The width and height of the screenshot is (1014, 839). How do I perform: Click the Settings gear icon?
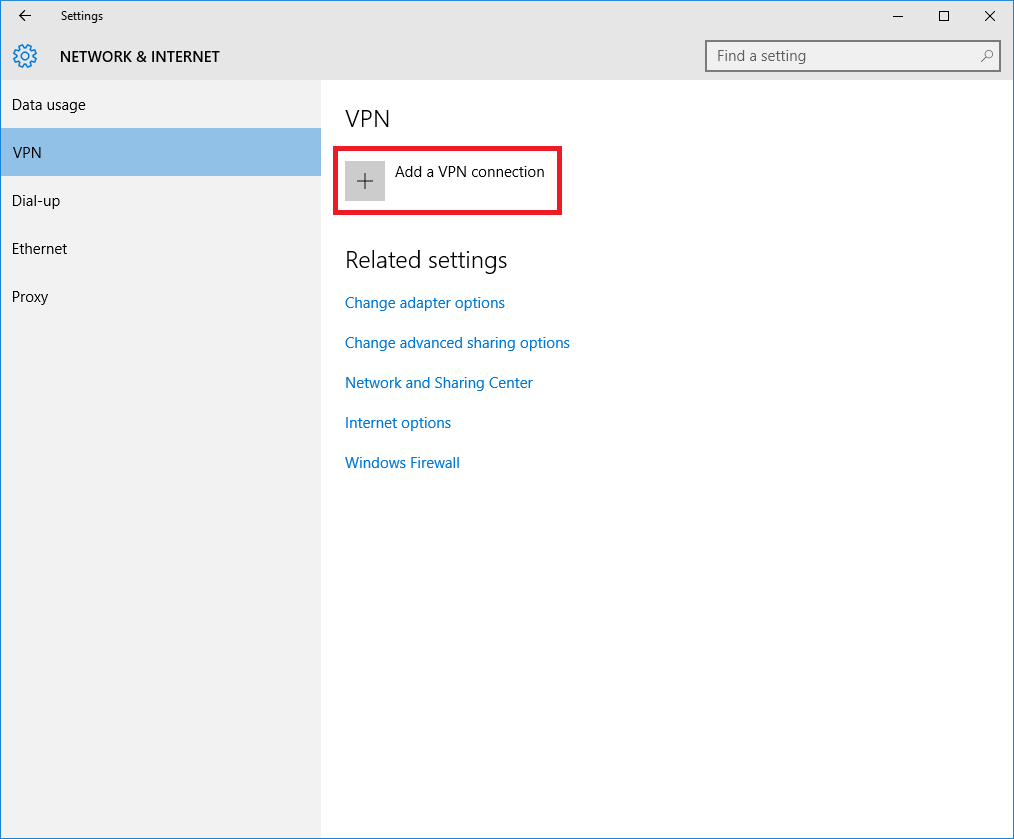coord(25,56)
